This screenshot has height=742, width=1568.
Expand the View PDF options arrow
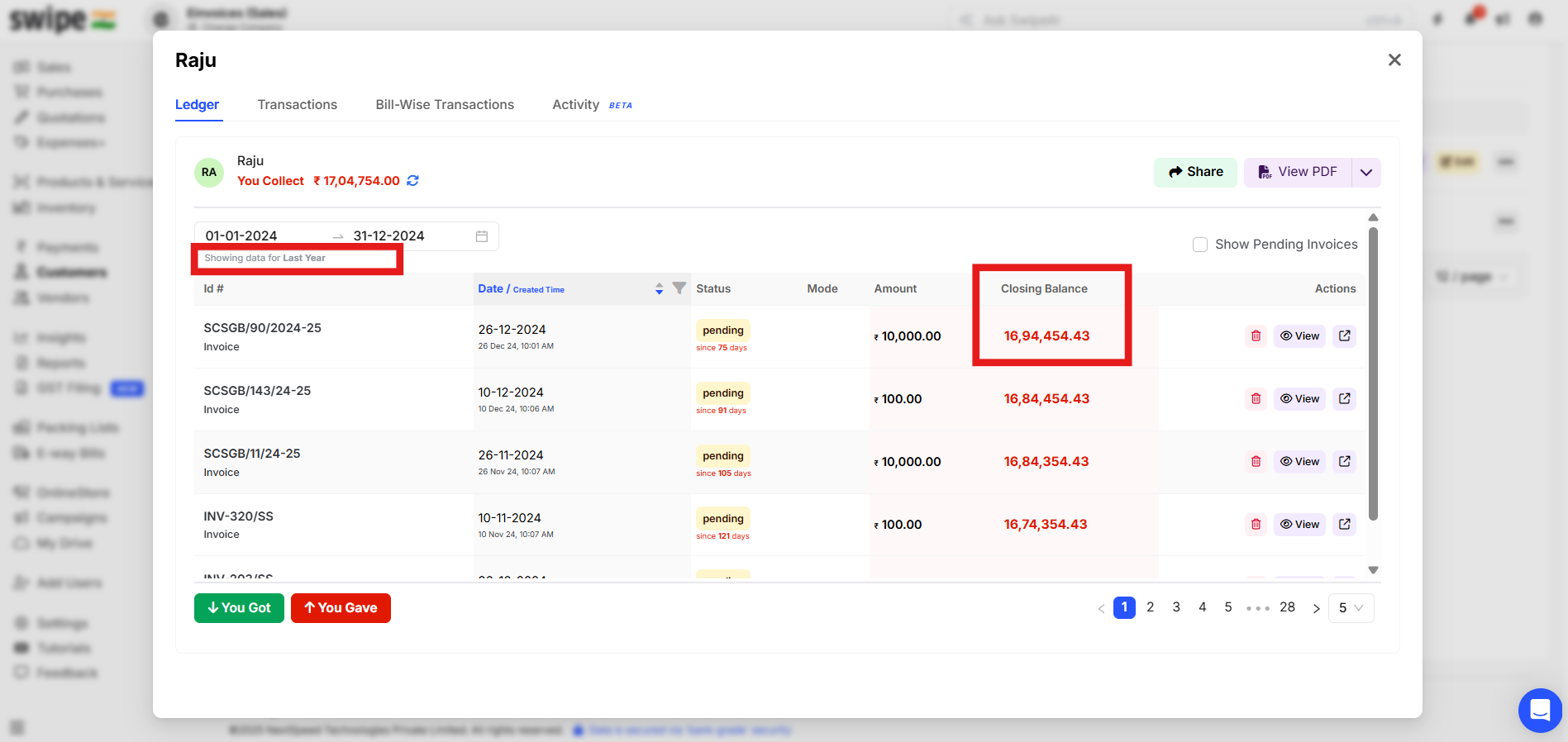[x=1366, y=172]
